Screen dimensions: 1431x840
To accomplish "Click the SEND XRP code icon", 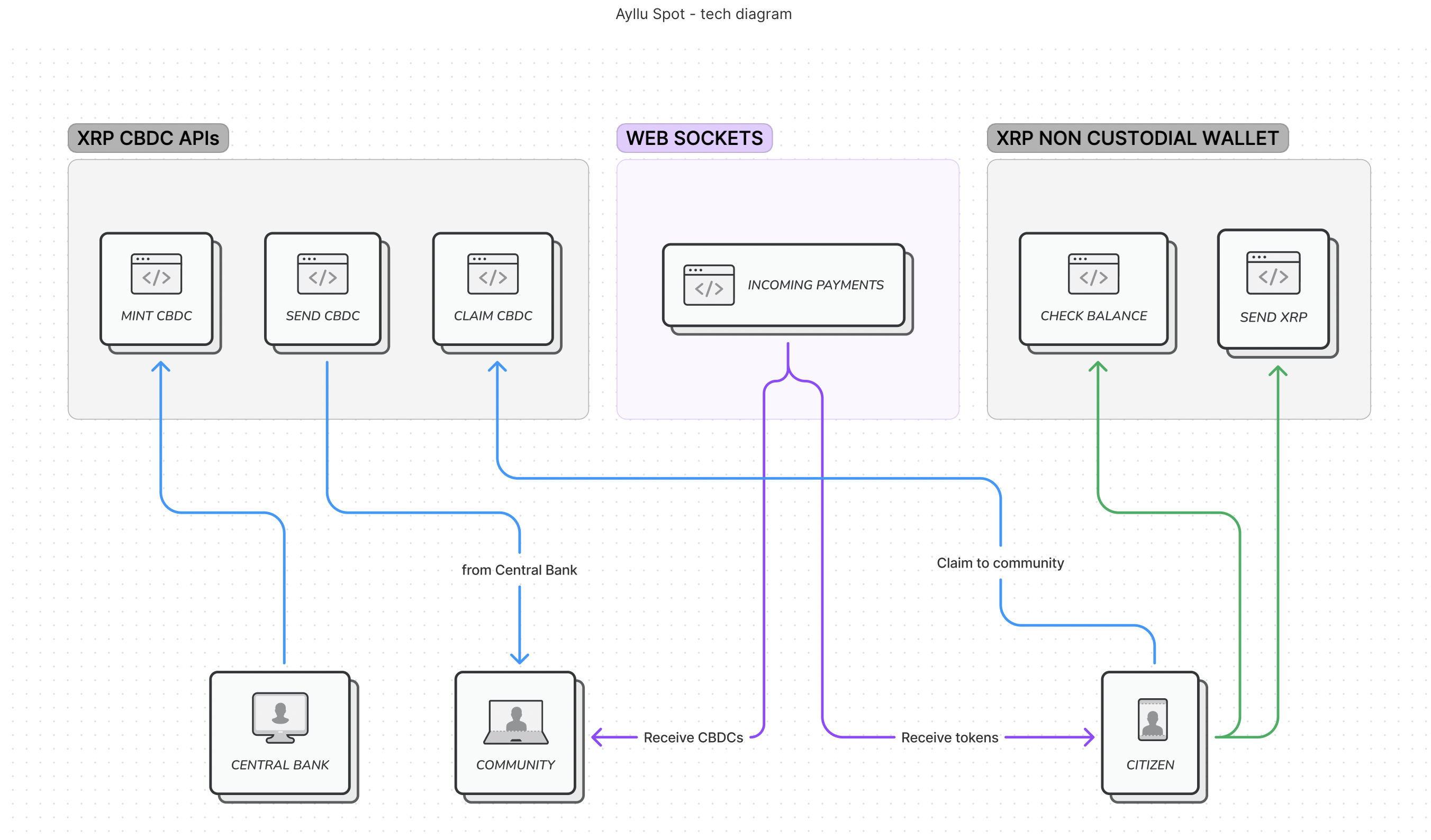I will [x=1274, y=278].
